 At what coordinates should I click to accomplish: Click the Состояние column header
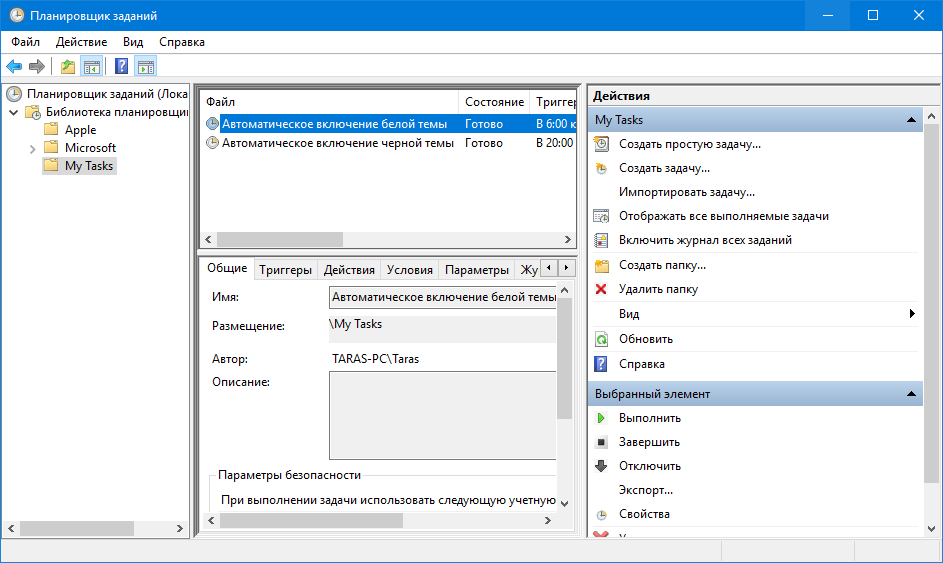click(x=494, y=102)
